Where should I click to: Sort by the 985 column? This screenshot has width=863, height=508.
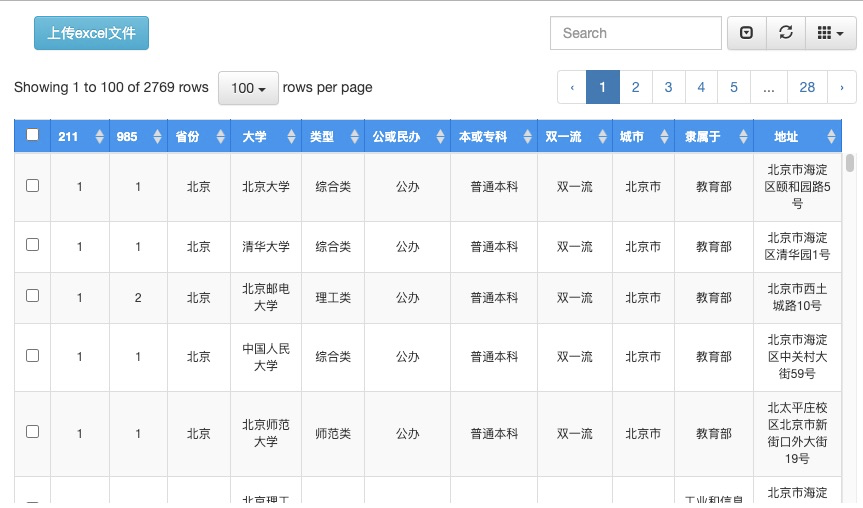click(138, 136)
